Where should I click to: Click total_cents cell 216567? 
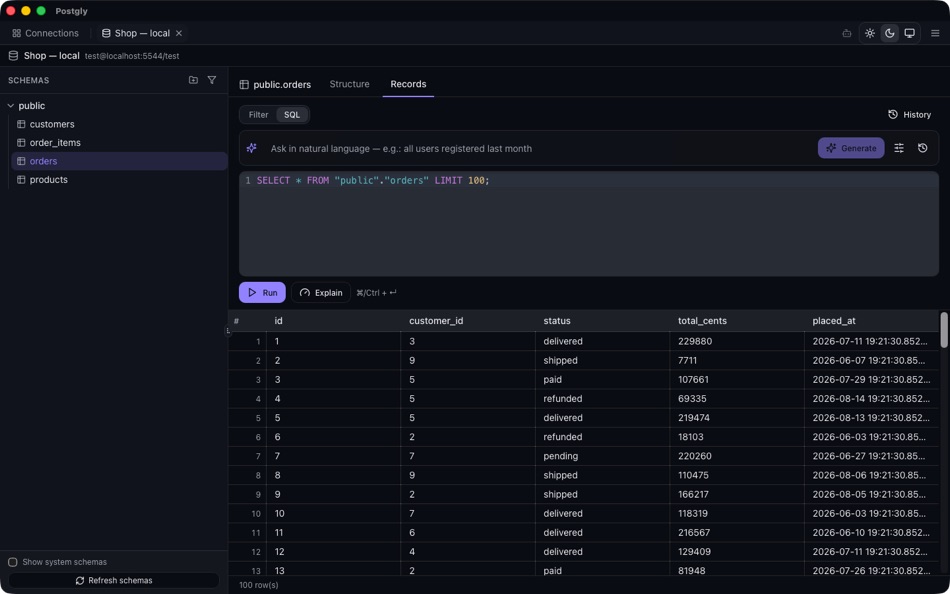click(x=737, y=533)
